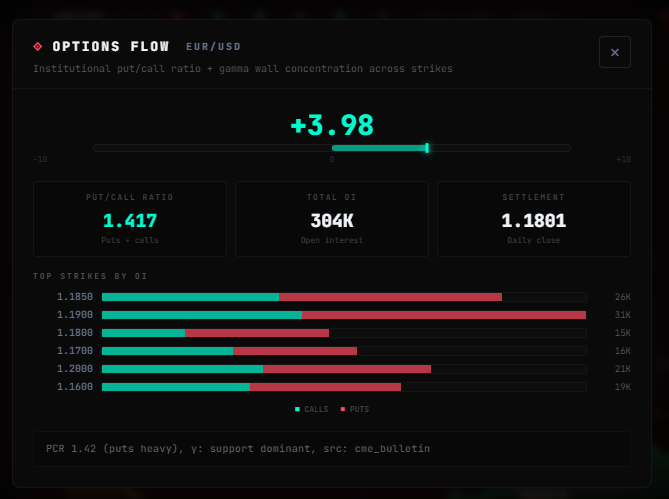This screenshot has height=499, width=669.
Task: Click the 31K open interest value
Action: [622, 315]
